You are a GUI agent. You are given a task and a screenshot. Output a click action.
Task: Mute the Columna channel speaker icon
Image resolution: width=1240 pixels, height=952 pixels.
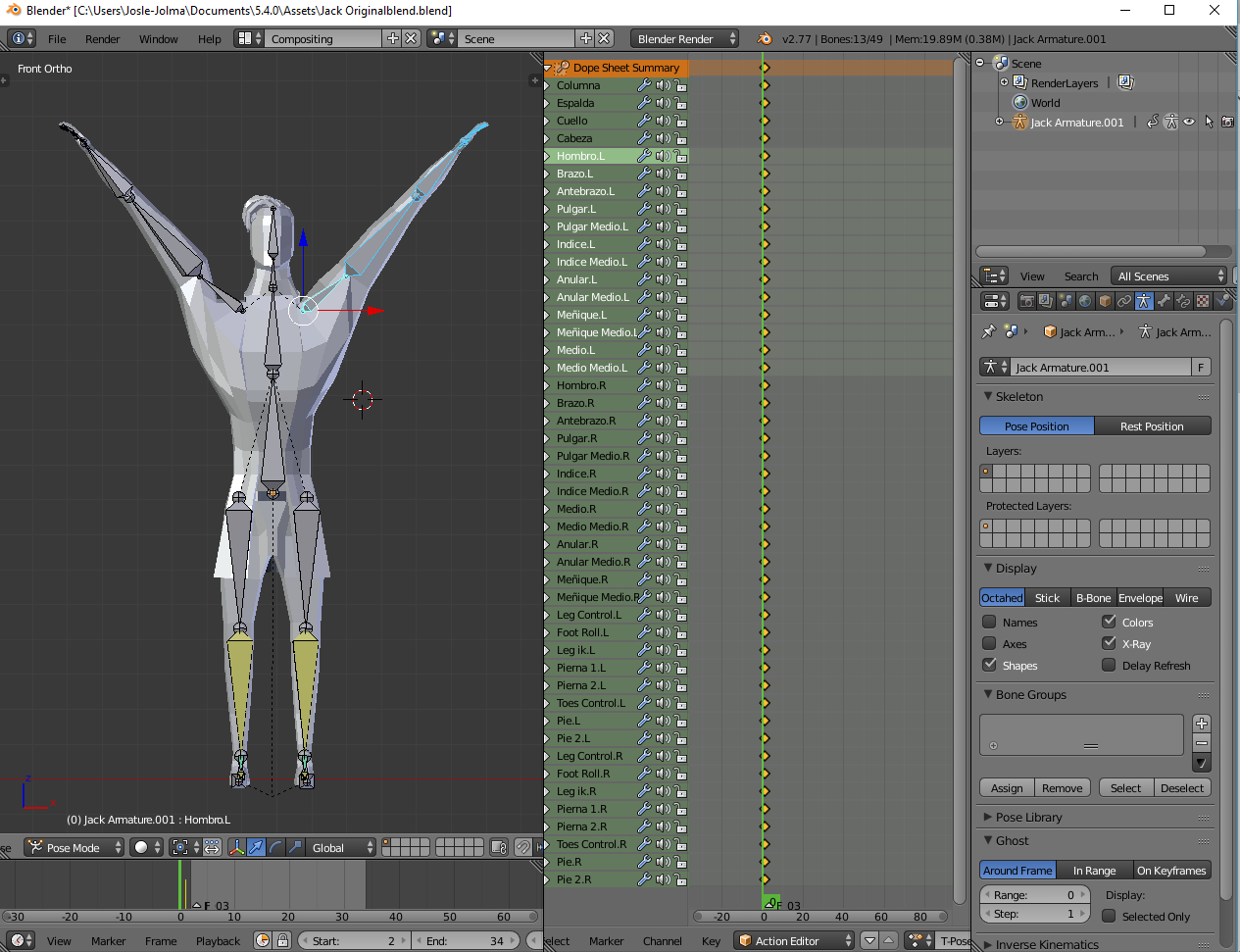pos(663,85)
